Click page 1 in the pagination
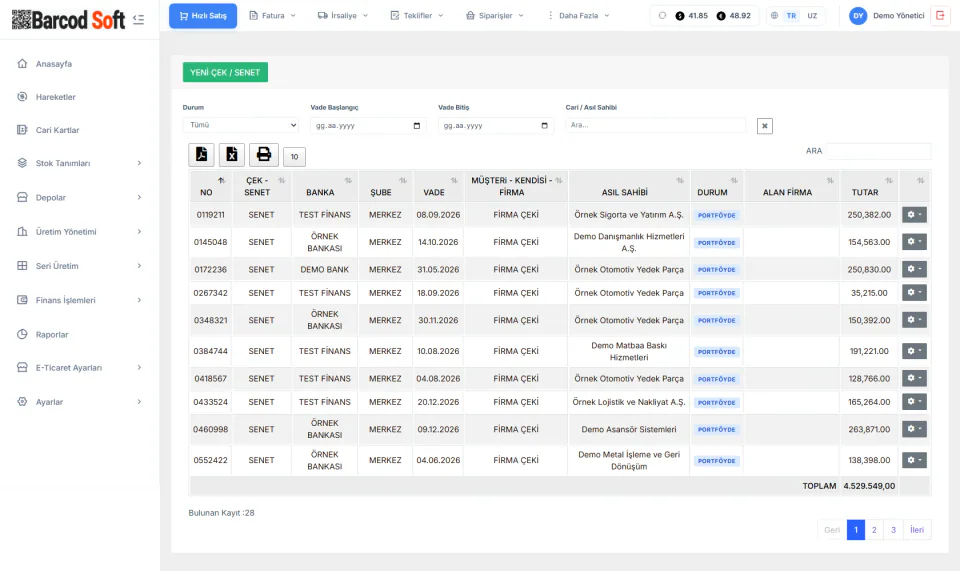Screen dimensions: 960x571 [856, 530]
